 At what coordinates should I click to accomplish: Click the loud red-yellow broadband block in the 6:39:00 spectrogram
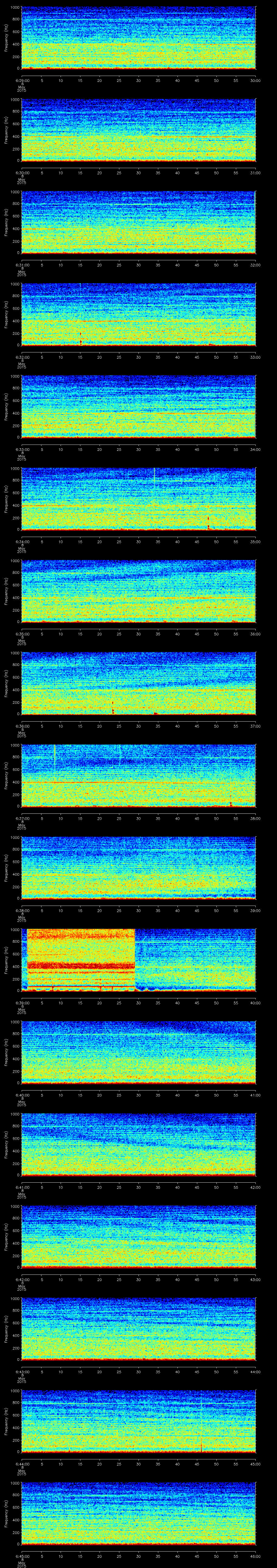[81, 960]
